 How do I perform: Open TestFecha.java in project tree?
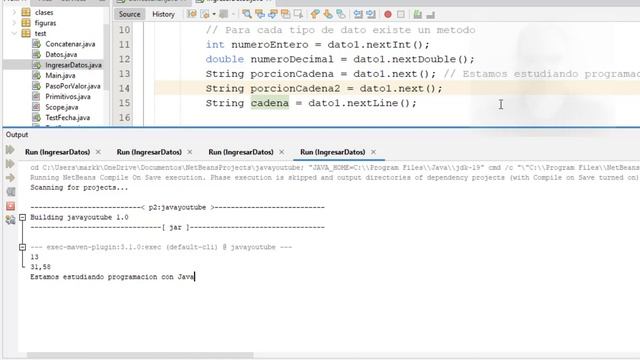67,118
